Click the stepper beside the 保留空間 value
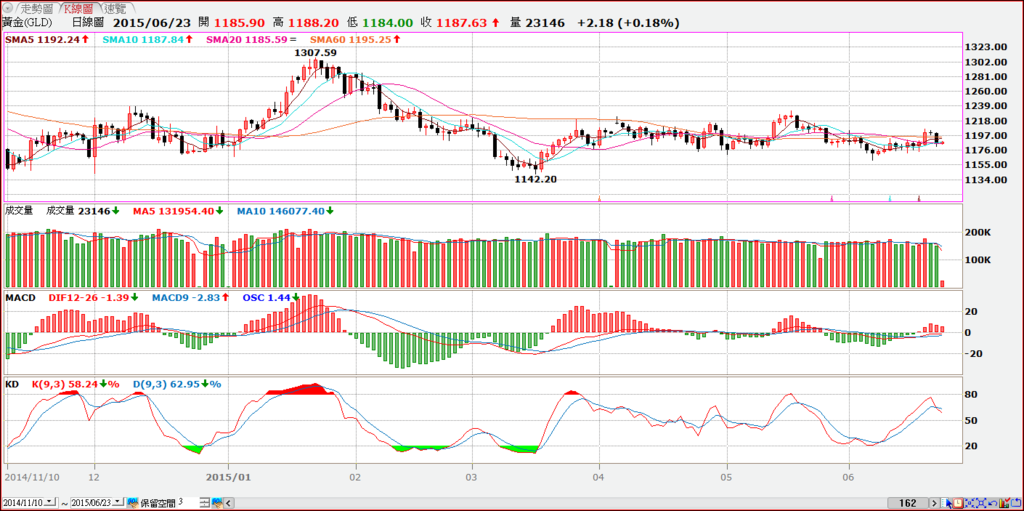 pos(204,503)
